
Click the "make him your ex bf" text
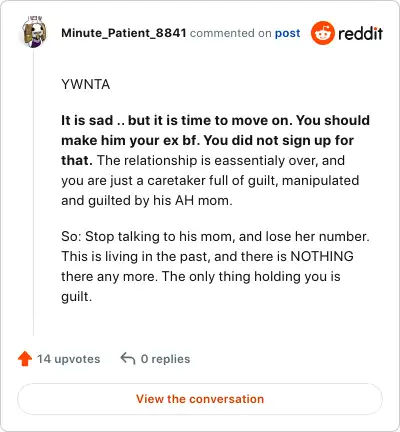click(131, 140)
